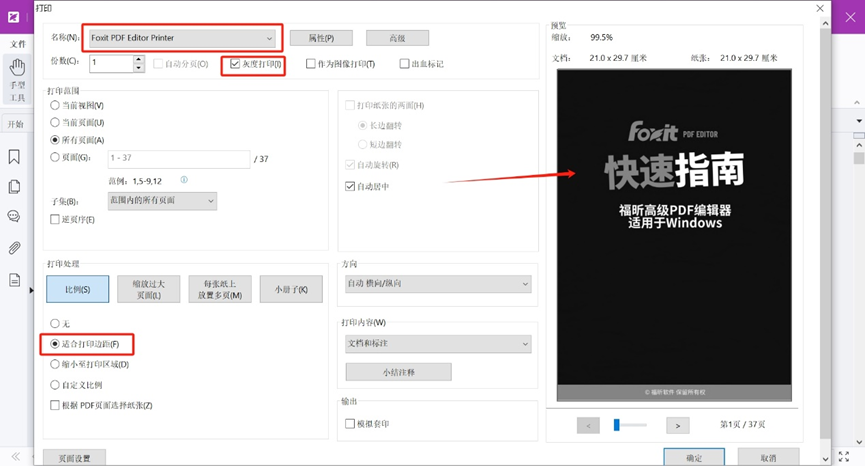Click the page range field 1 - 37

(179, 159)
